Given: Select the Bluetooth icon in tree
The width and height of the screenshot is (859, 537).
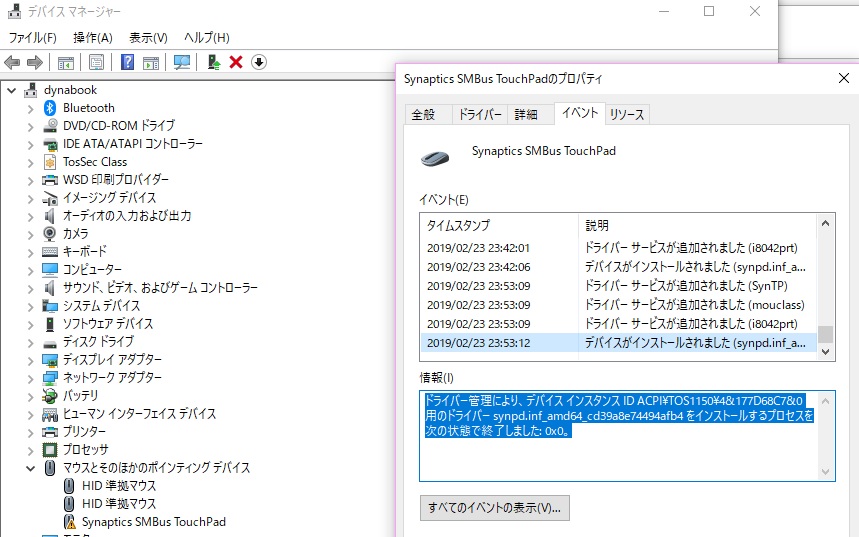Looking at the screenshot, I should point(50,108).
